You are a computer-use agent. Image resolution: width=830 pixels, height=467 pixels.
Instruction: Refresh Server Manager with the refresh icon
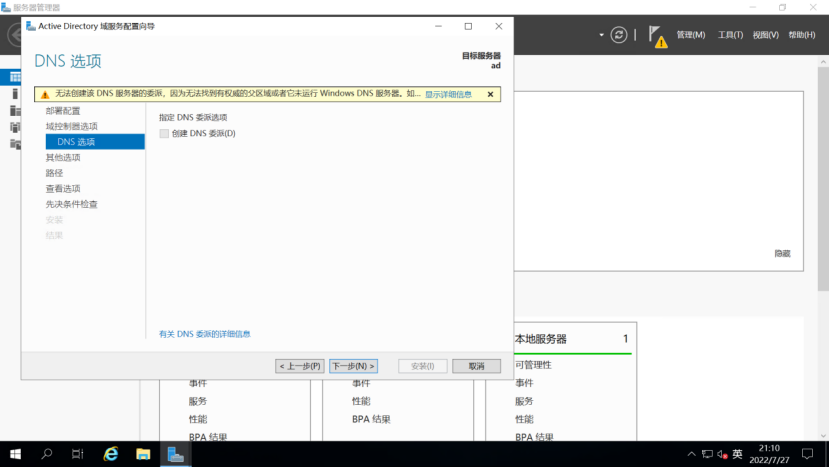click(x=618, y=35)
